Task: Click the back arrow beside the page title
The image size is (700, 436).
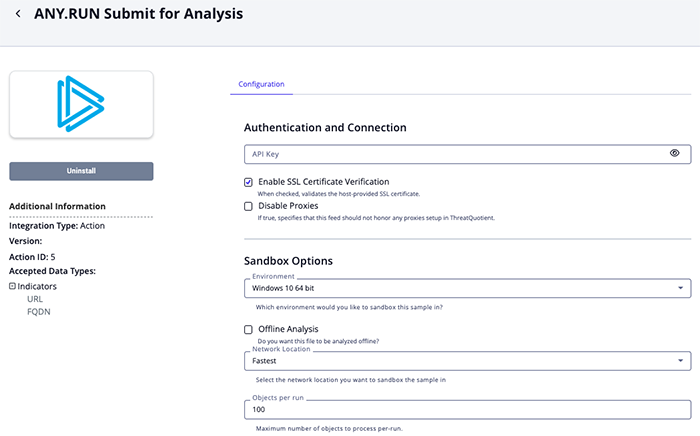Action: click(x=18, y=15)
